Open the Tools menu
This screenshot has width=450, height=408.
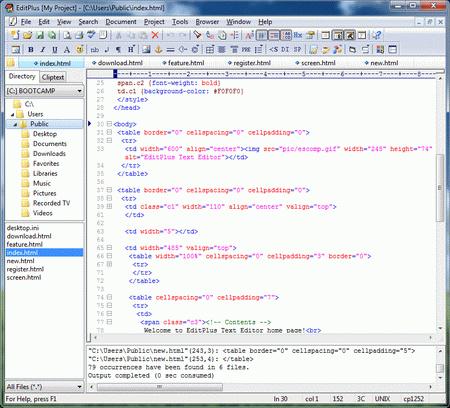180,22
